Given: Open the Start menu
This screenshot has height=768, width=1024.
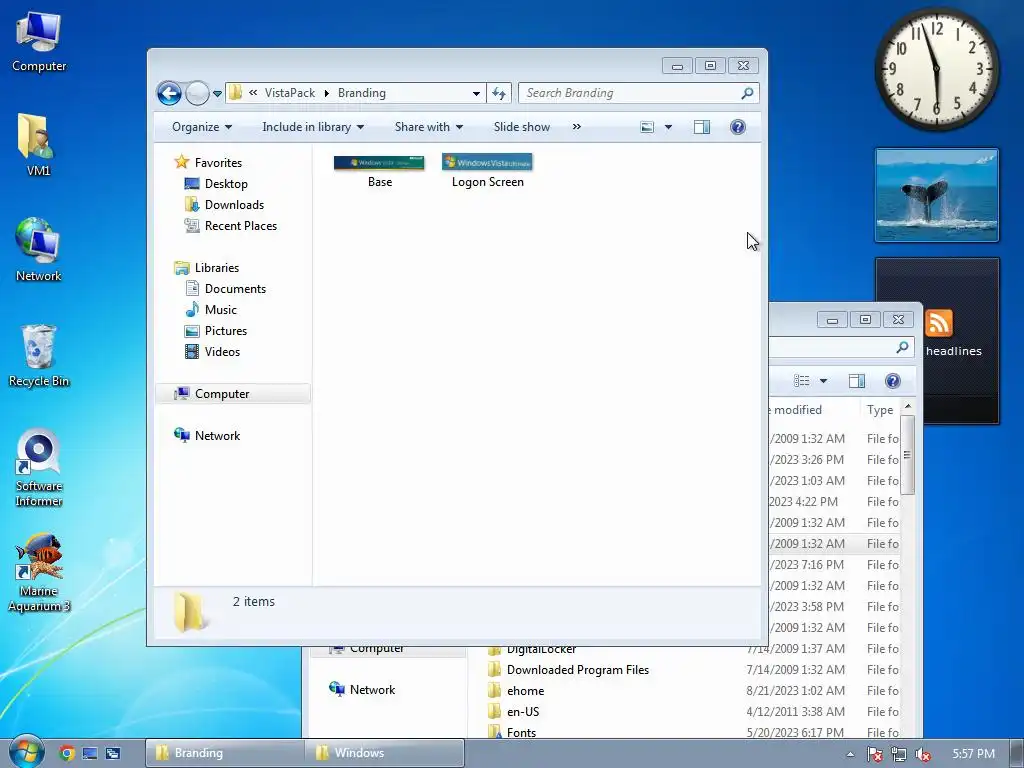Looking at the screenshot, I should (x=26, y=753).
